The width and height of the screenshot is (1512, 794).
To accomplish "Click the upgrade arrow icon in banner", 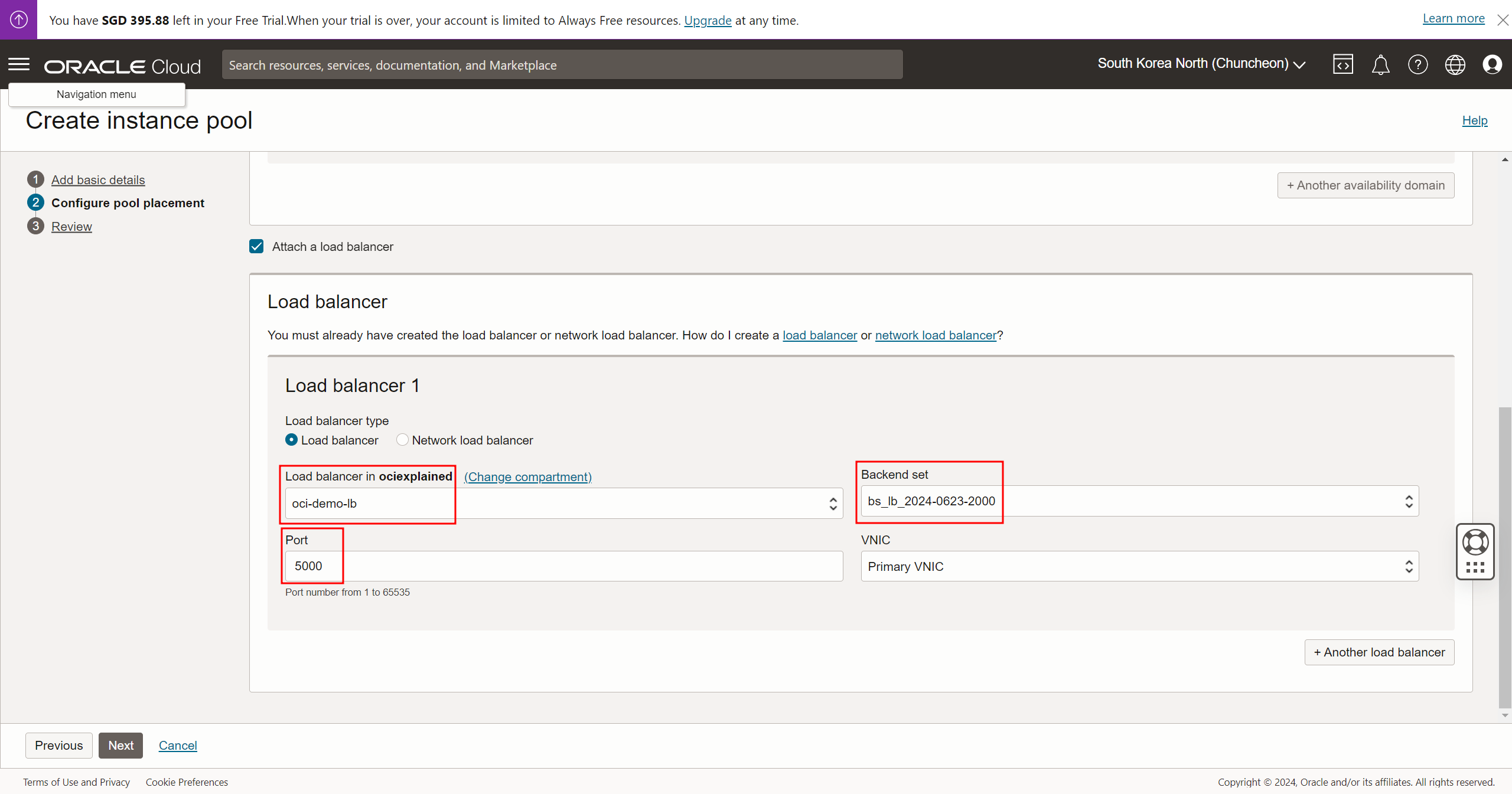I will [18, 19].
